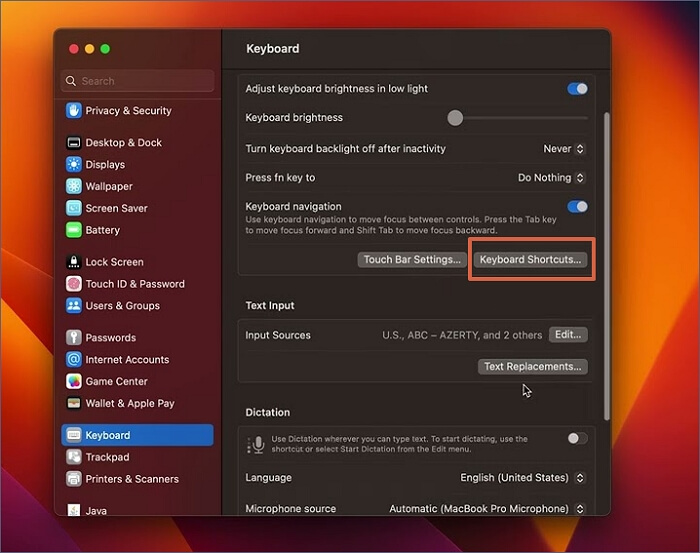The image size is (700, 553).
Task: Open the Press fn key Do Nothing dropdown
Action: [551, 178]
